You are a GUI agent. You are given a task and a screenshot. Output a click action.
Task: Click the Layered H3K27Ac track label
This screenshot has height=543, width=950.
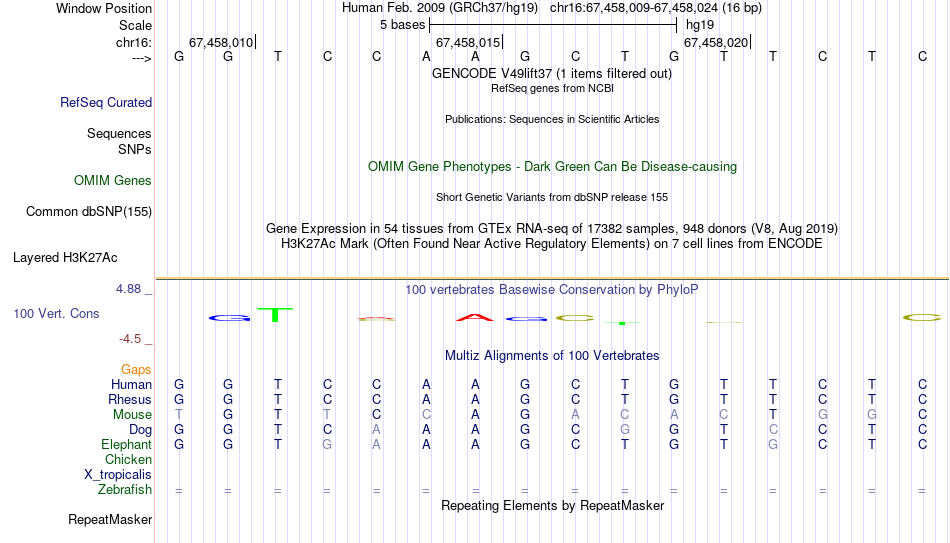coord(65,258)
